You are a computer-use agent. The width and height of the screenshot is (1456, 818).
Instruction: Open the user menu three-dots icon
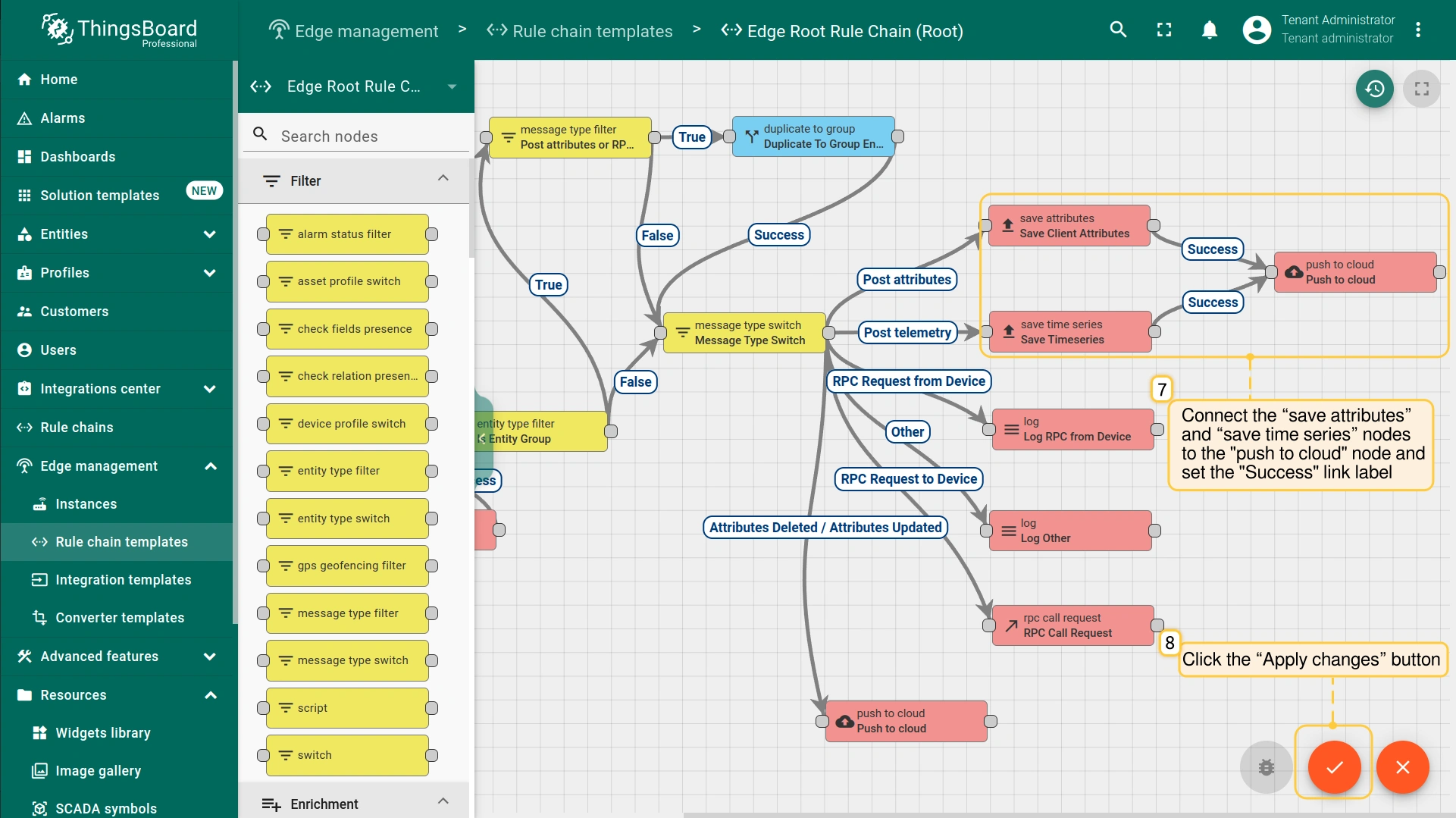click(x=1418, y=30)
